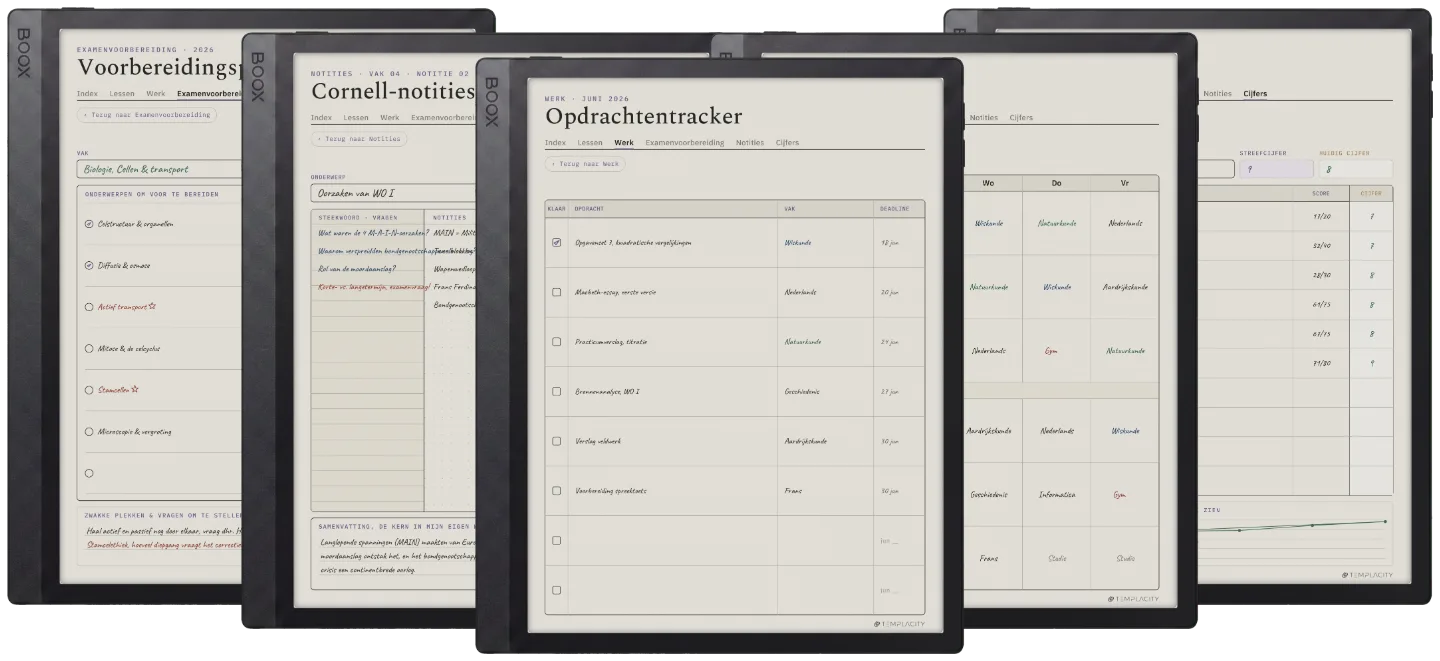Click the star icon beside Actief transport
The height and width of the screenshot is (661, 1440).
pos(152,307)
